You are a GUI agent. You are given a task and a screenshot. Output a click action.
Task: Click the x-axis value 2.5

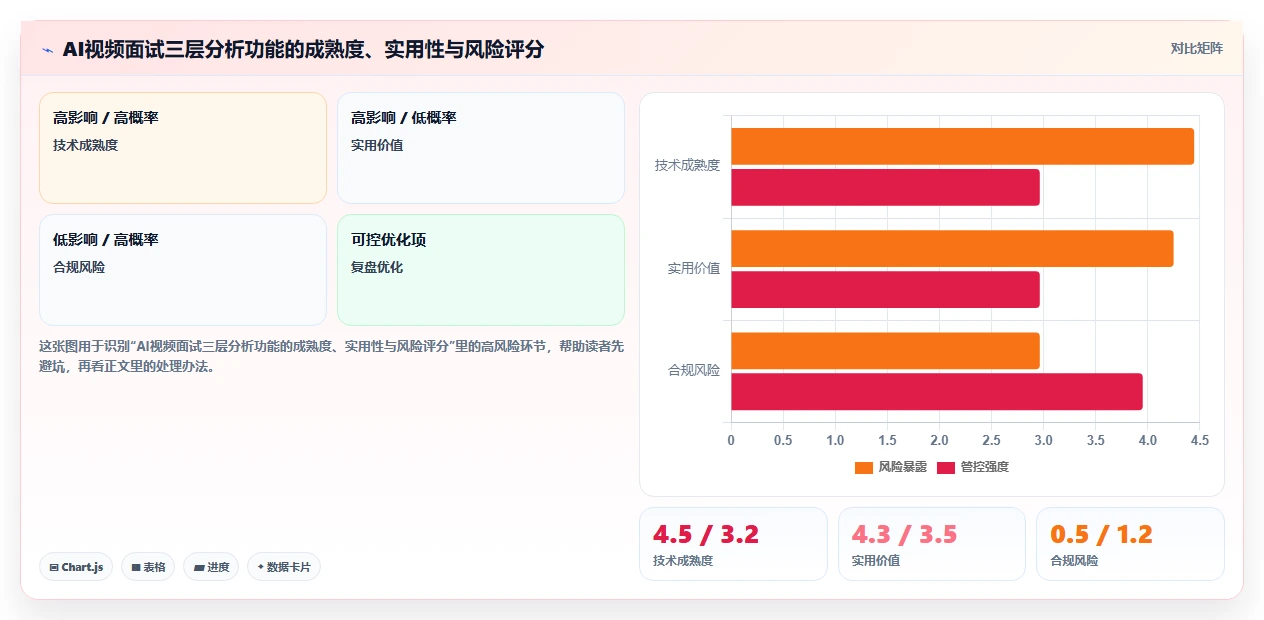click(x=991, y=440)
